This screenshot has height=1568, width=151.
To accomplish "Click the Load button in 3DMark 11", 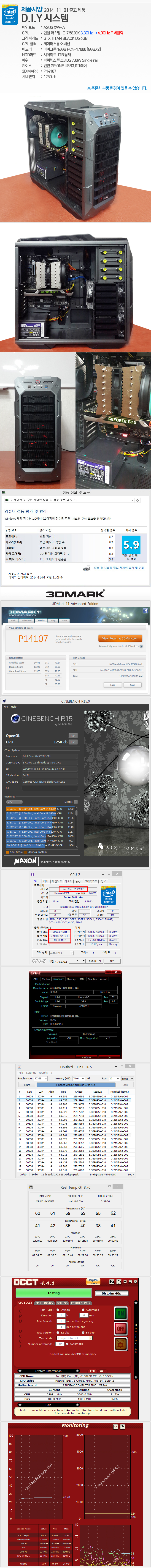I will click(x=113, y=685).
